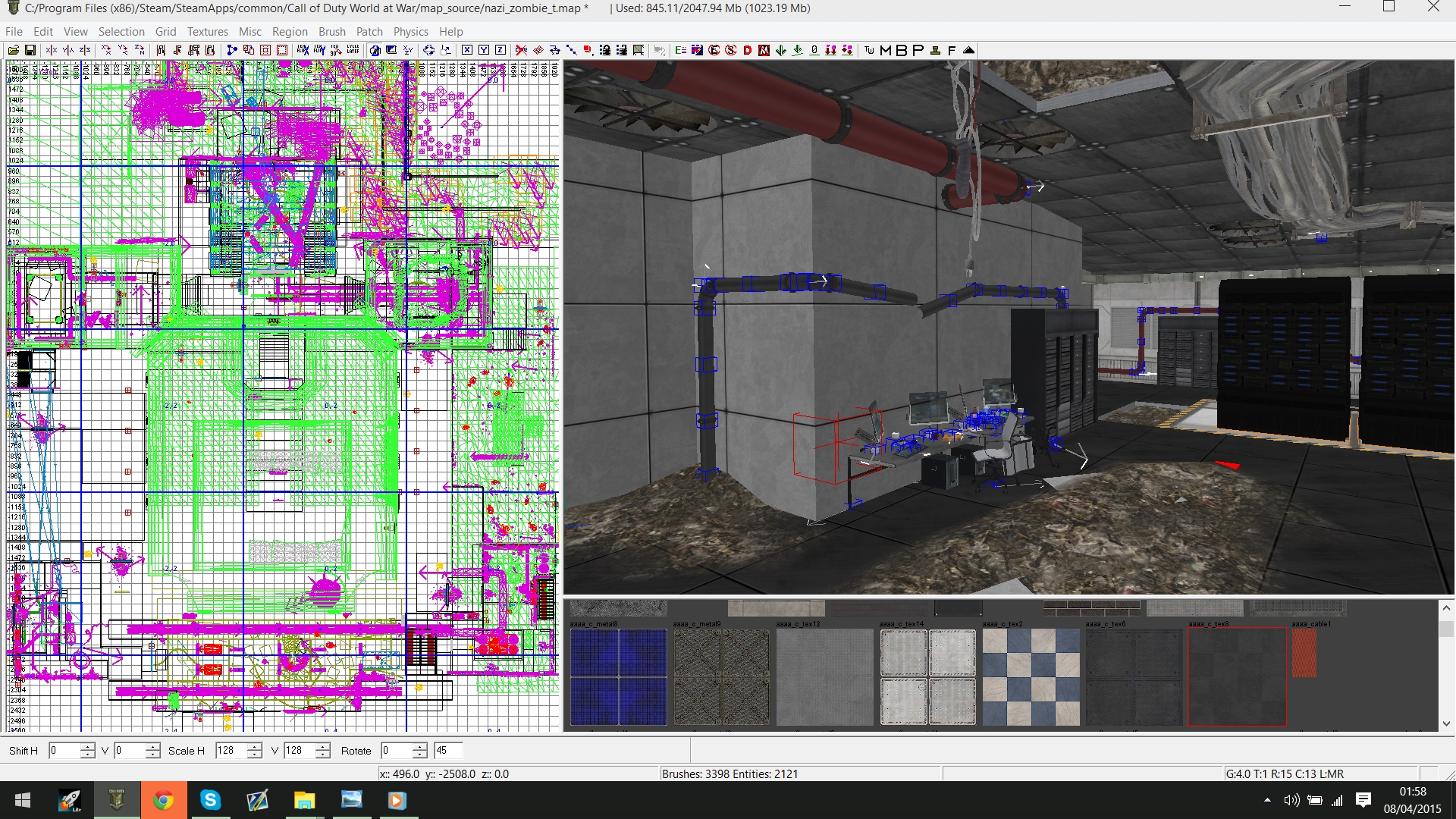Image resolution: width=1456 pixels, height=819 pixels.
Task: Select the red aaaa_cable1 texture thumbnail
Action: coord(1304,653)
